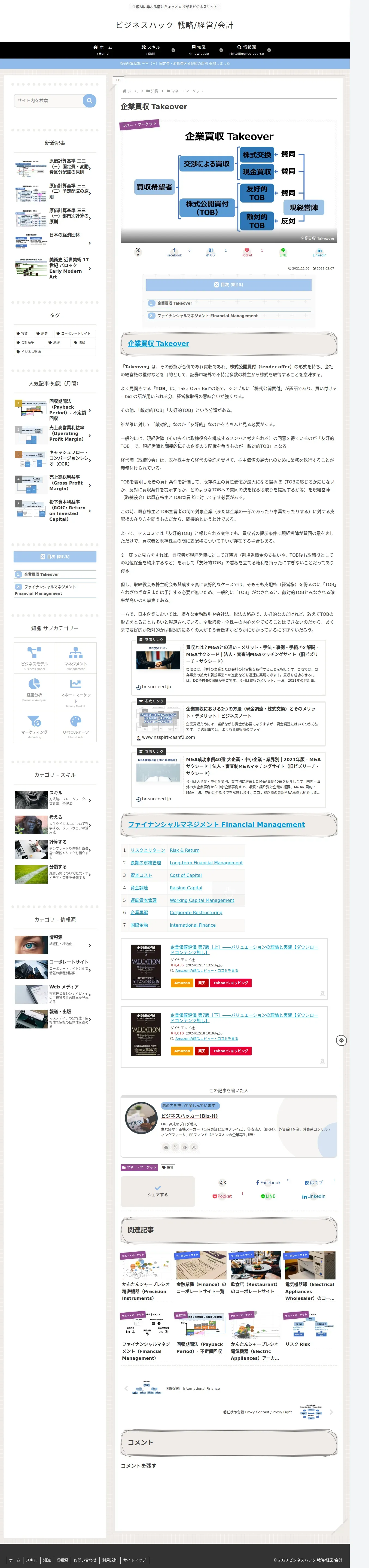Jump to Financial Management in article contents
Screen dimensions: 369x1568
(207, 316)
